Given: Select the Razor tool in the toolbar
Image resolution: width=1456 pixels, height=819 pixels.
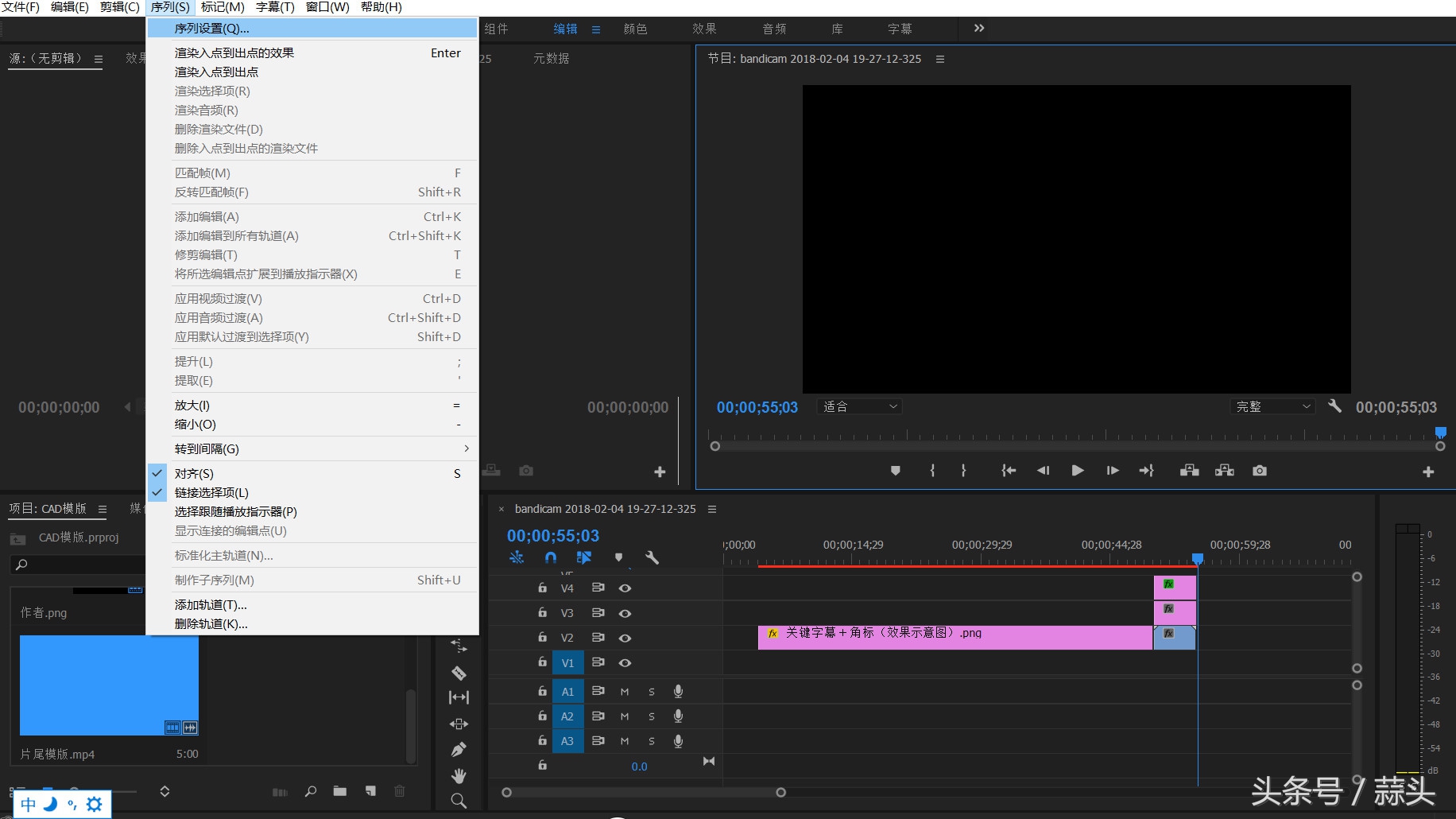Looking at the screenshot, I should click(459, 673).
